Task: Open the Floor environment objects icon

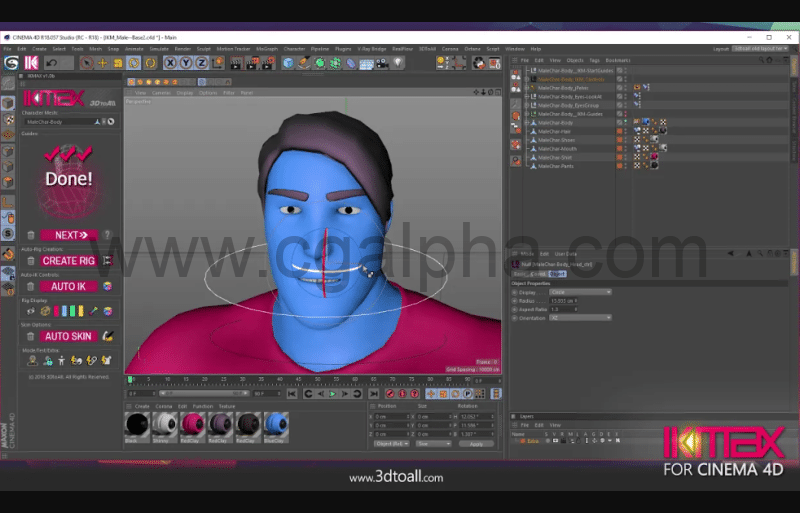Action: pos(366,63)
